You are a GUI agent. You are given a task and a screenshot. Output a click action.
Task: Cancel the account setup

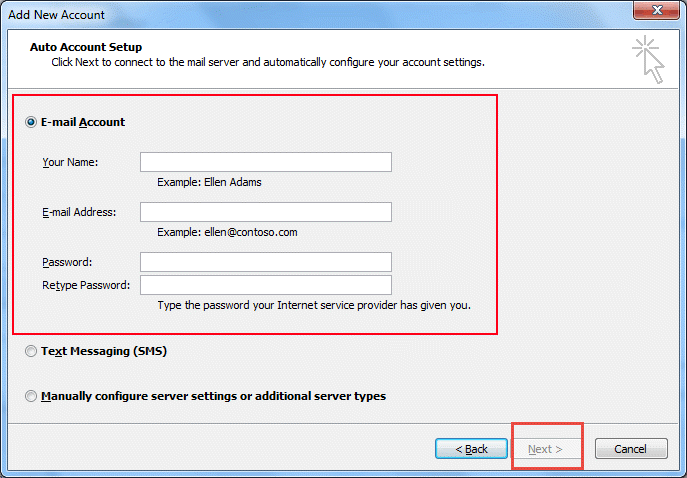click(x=631, y=449)
